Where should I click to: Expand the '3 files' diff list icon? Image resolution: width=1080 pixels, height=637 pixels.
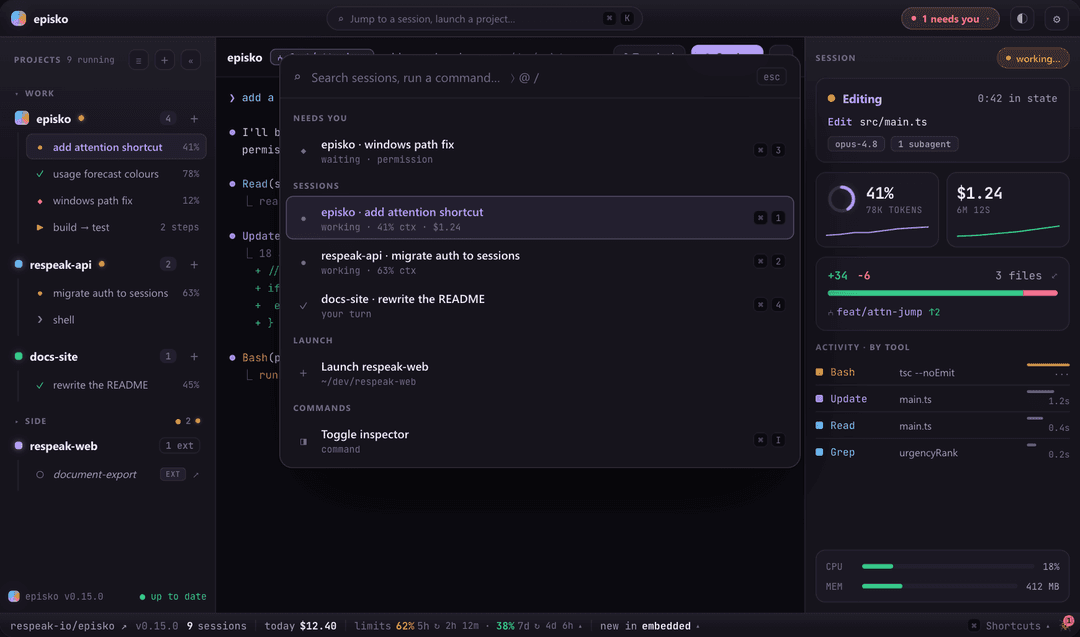[1054, 276]
